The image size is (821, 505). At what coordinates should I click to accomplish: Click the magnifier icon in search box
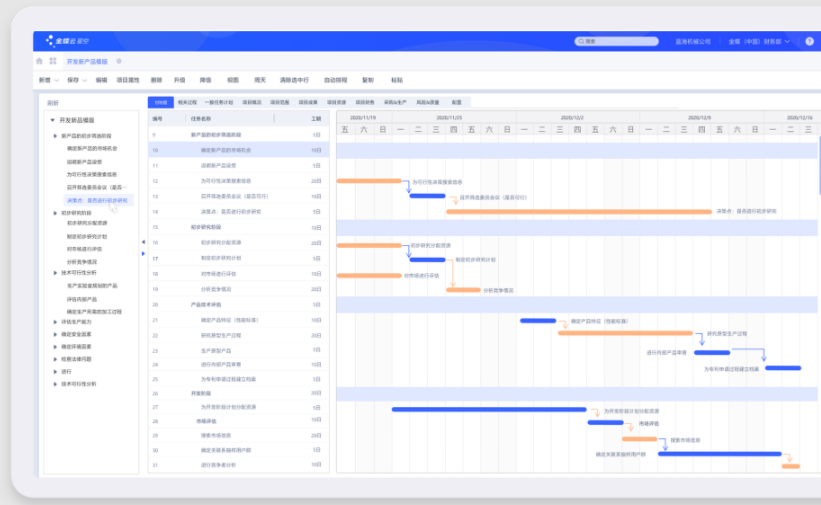click(x=581, y=41)
